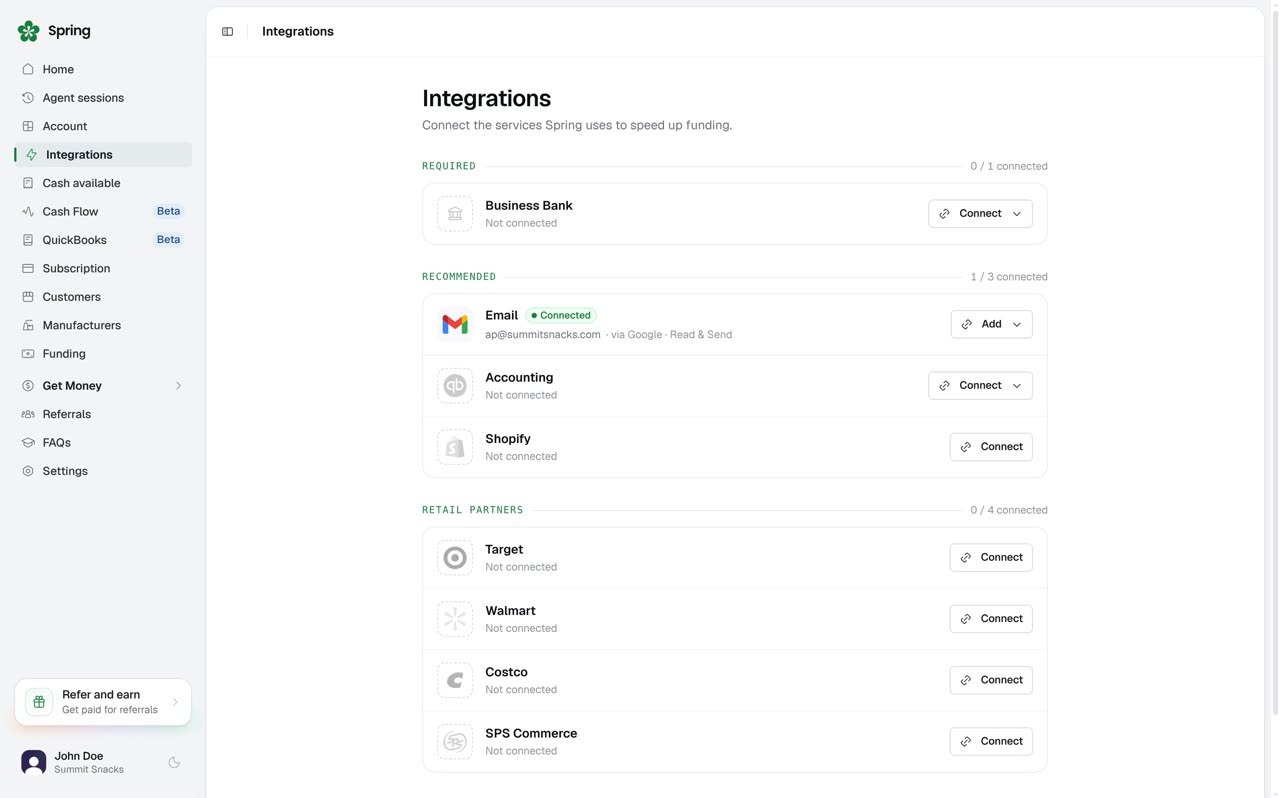This screenshot has height=798, width=1280.
Task: Click the Gmail logo in Email row
Action: click(x=455, y=325)
